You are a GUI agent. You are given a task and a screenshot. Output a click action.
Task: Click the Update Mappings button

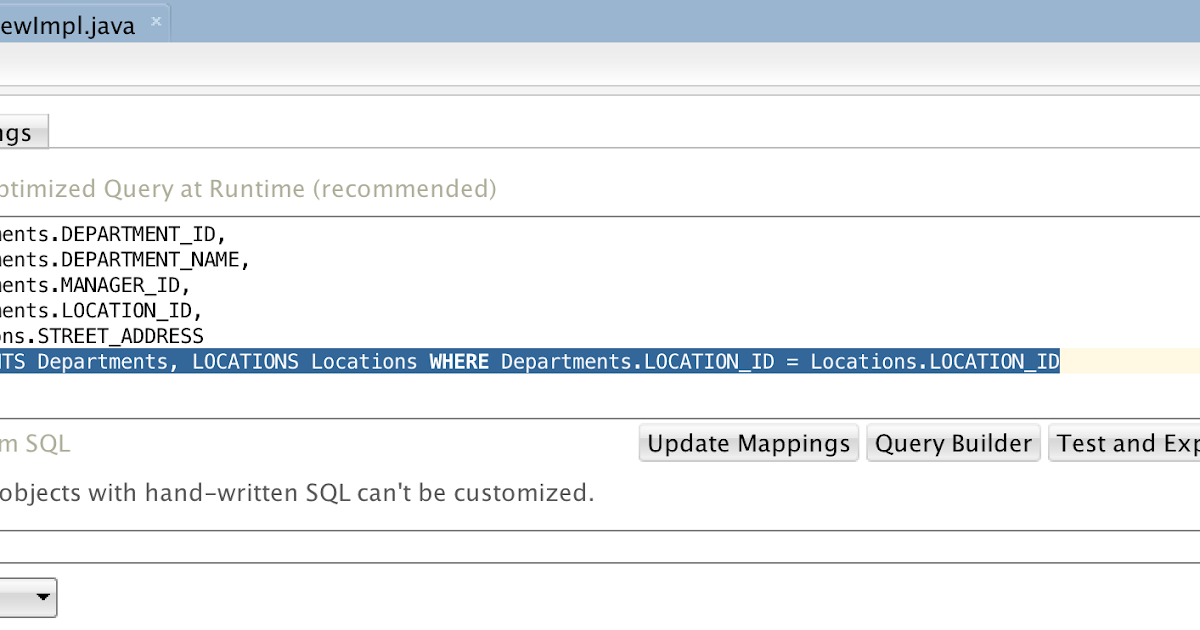[x=748, y=442]
